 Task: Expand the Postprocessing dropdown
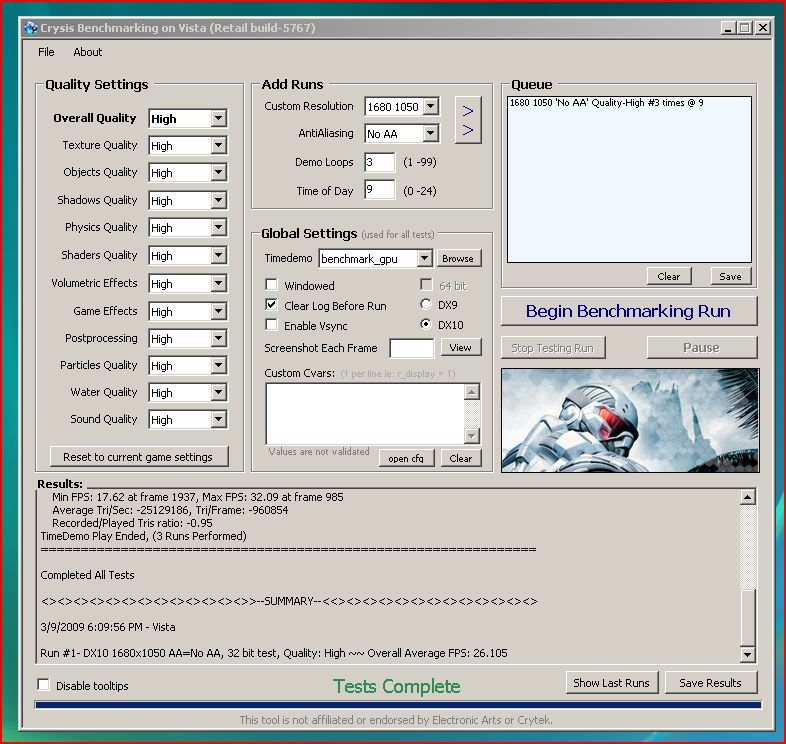click(218, 339)
